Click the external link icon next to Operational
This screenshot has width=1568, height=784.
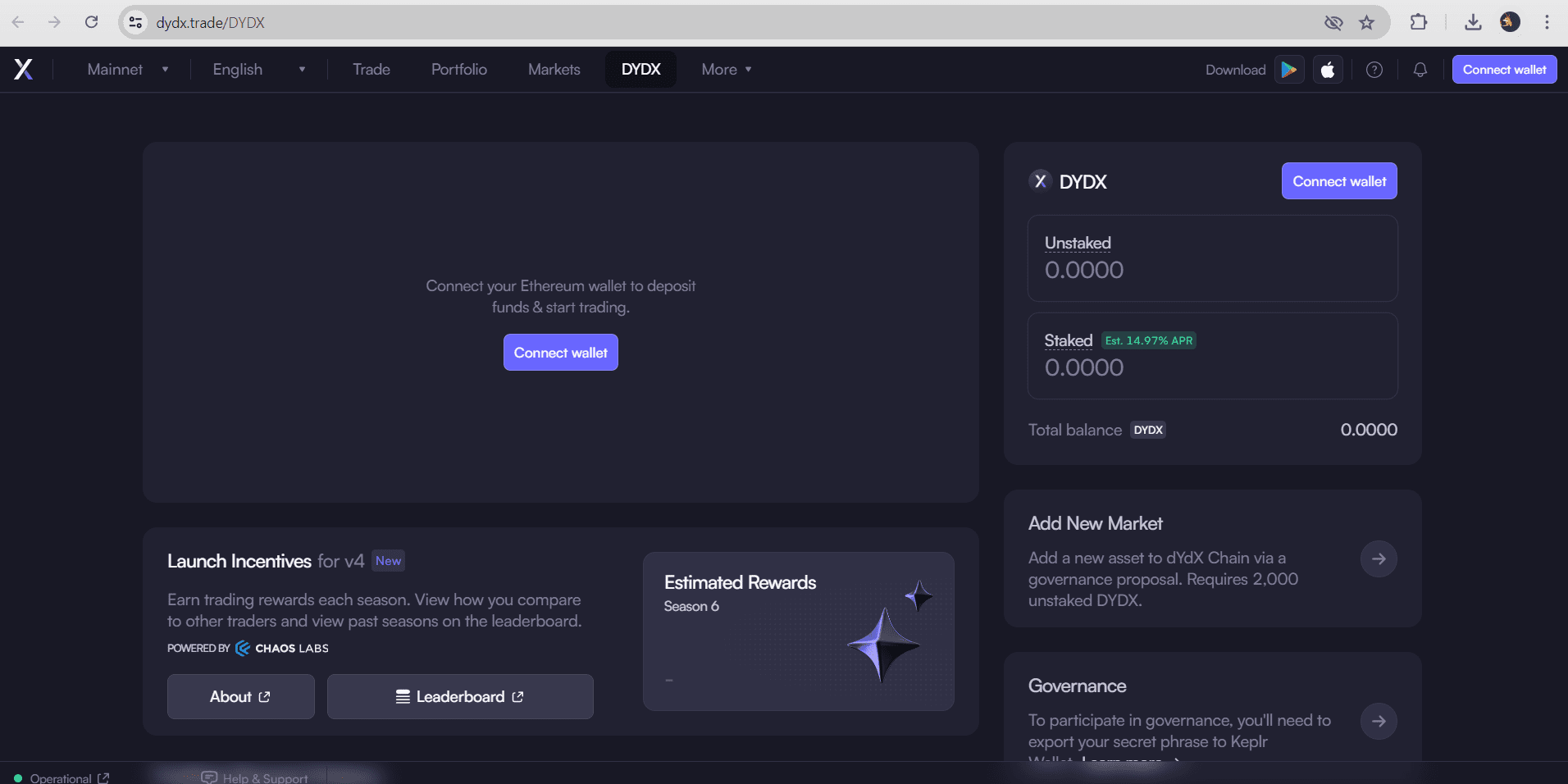click(103, 778)
